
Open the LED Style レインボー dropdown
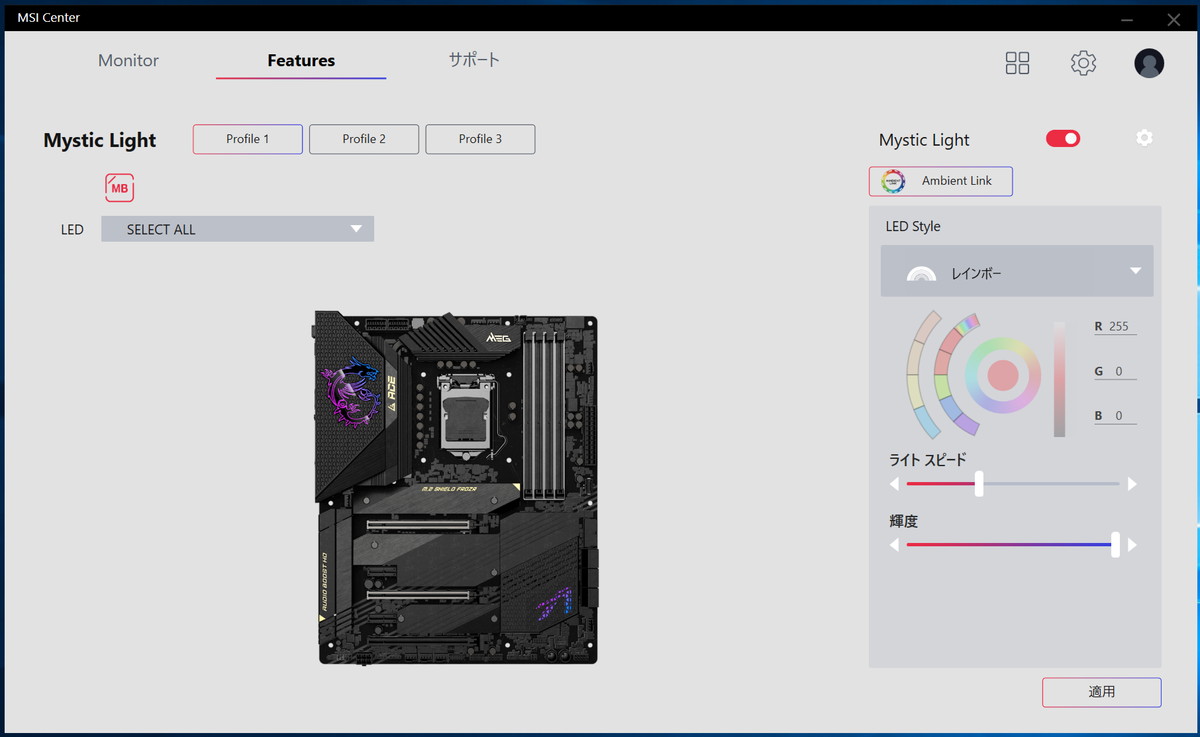tap(1017, 271)
